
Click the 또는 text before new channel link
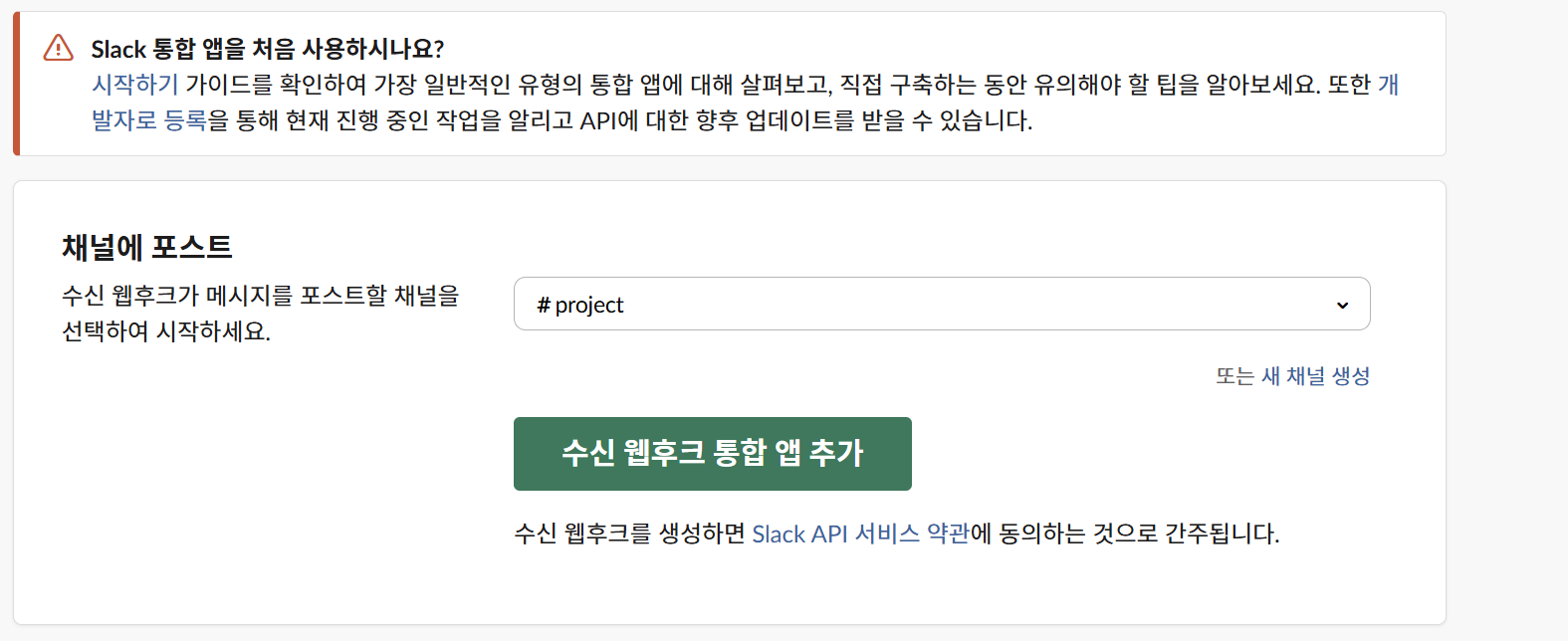[1234, 376]
